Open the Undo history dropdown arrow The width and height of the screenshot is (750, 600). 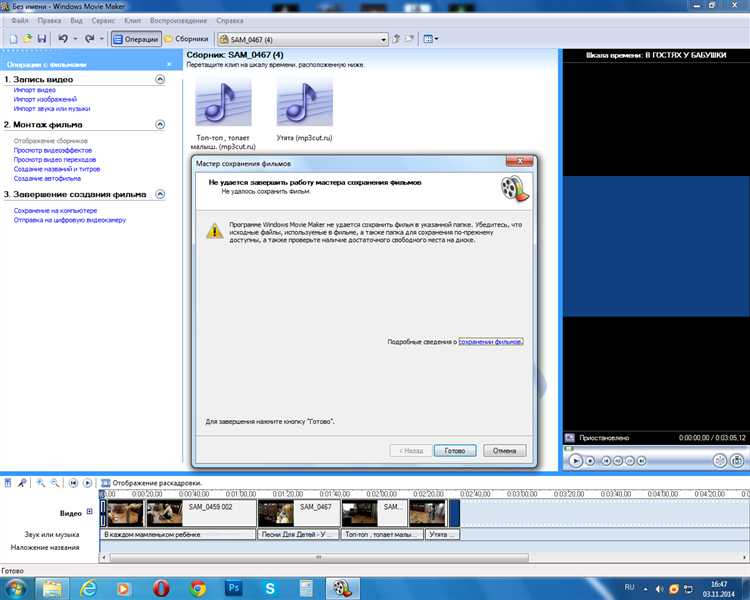click(76, 39)
